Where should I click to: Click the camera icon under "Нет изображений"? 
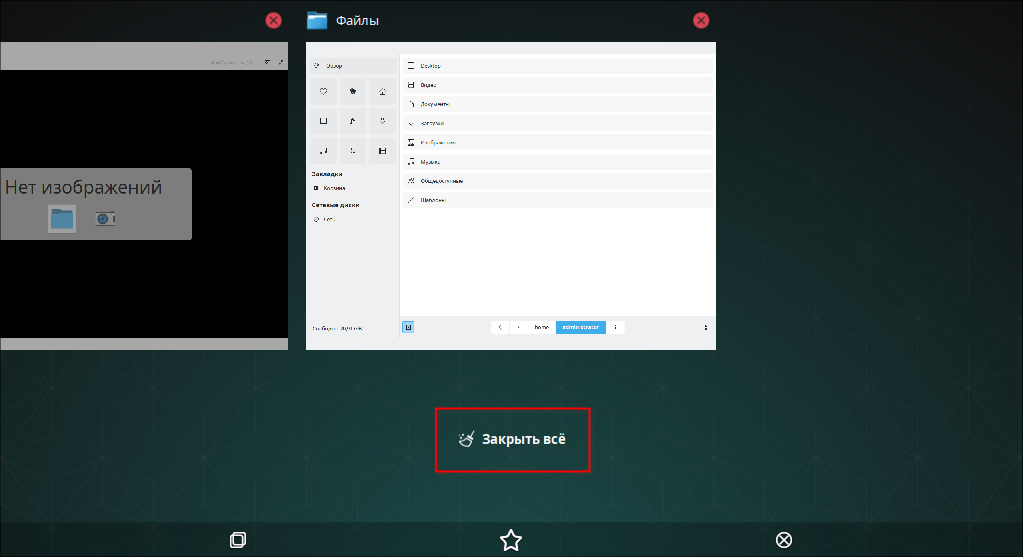tap(105, 218)
